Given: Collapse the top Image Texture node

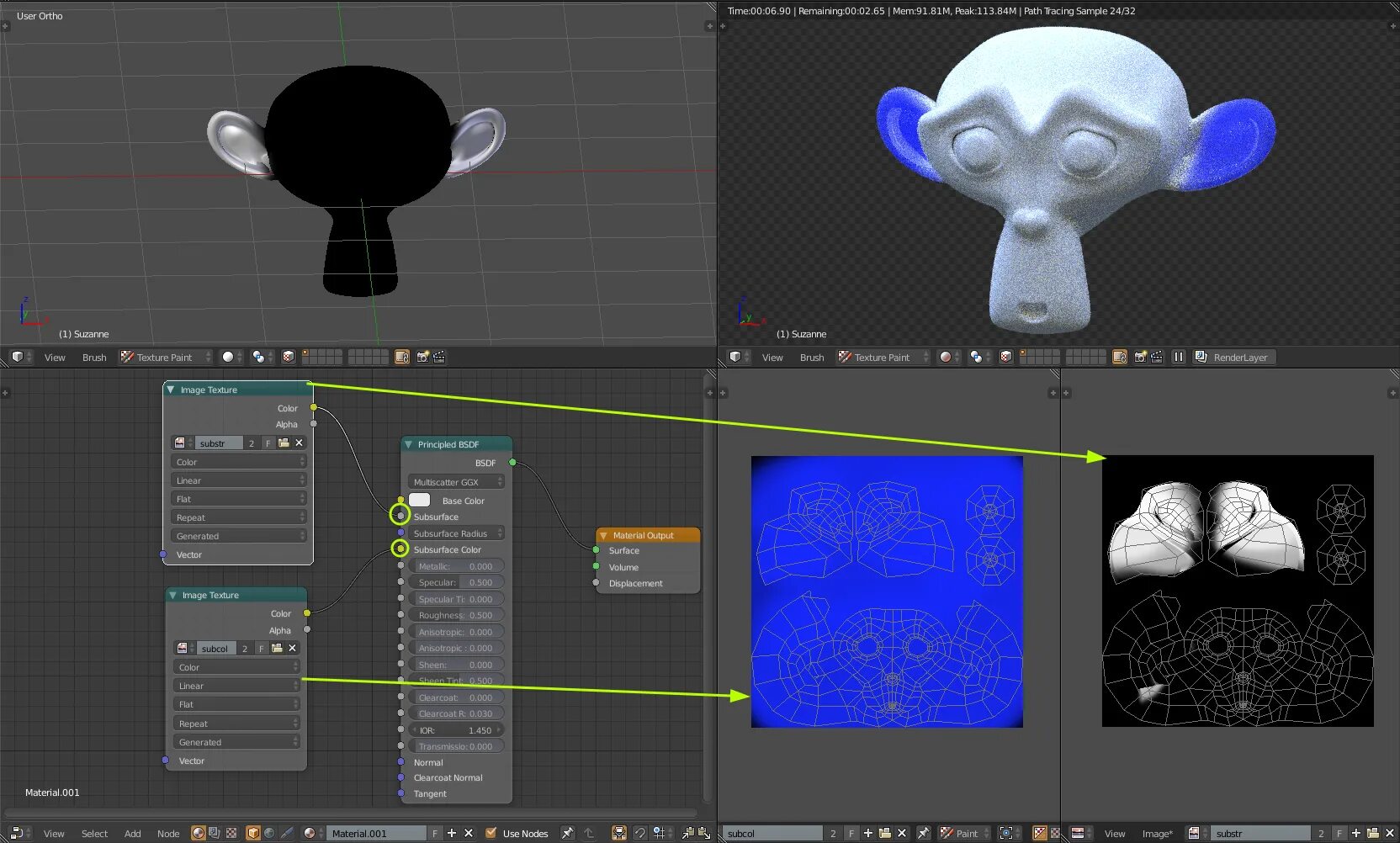Looking at the screenshot, I should point(171,390).
